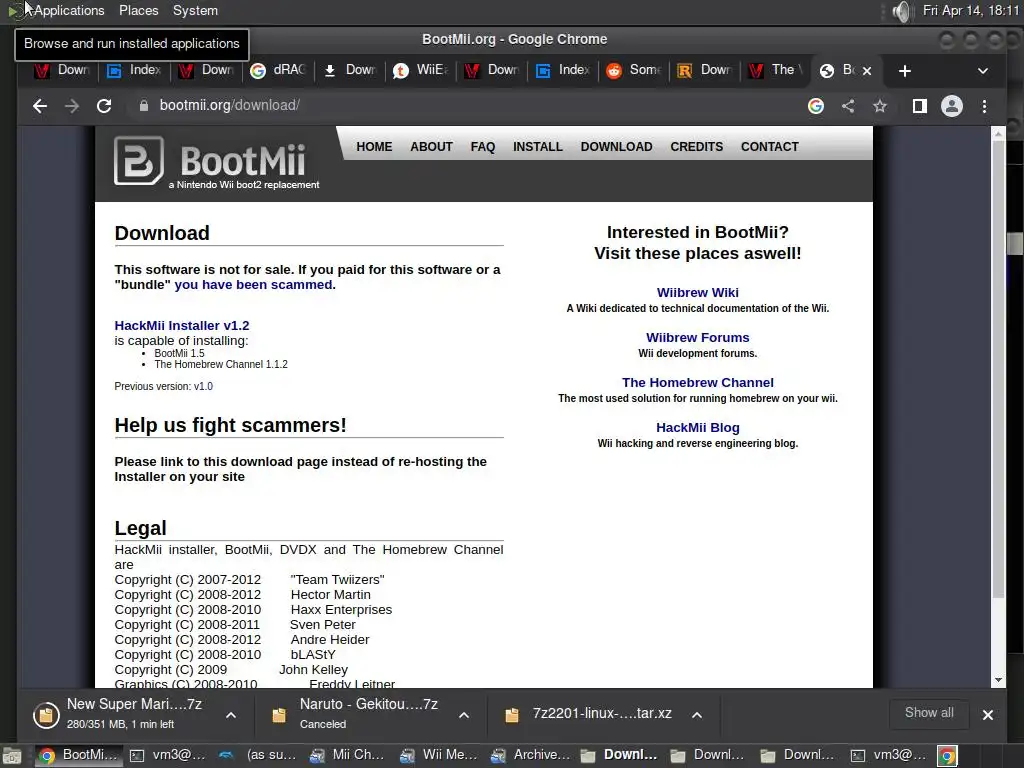Expand options for 7z2201-linux download

pyautogui.click(x=697, y=715)
